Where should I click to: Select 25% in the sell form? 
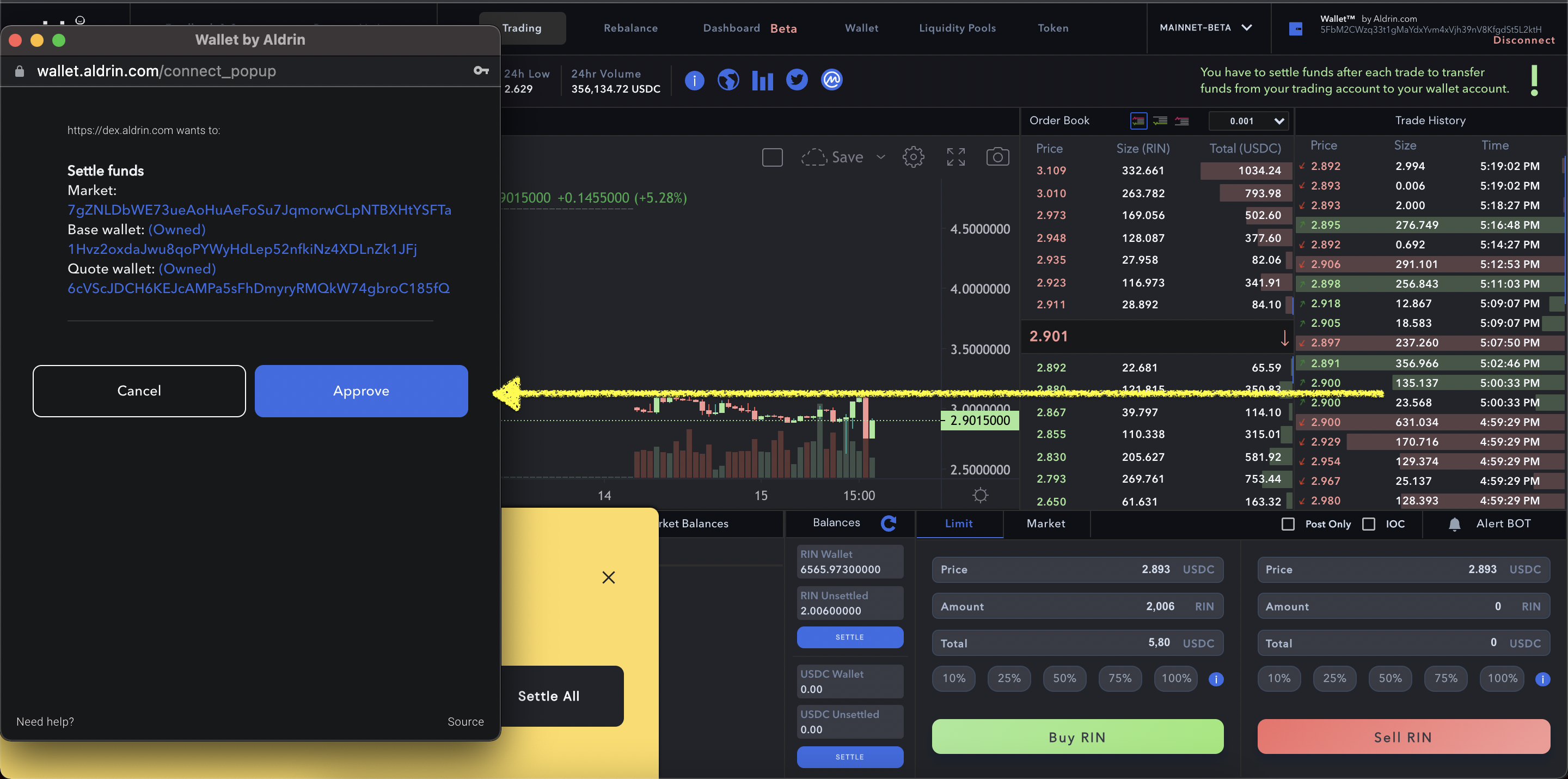point(1334,679)
